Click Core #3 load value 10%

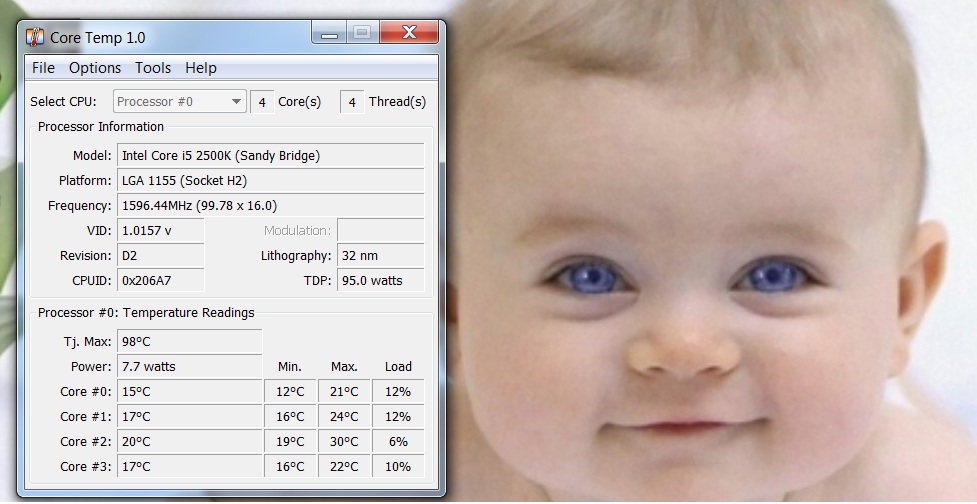click(398, 467)
